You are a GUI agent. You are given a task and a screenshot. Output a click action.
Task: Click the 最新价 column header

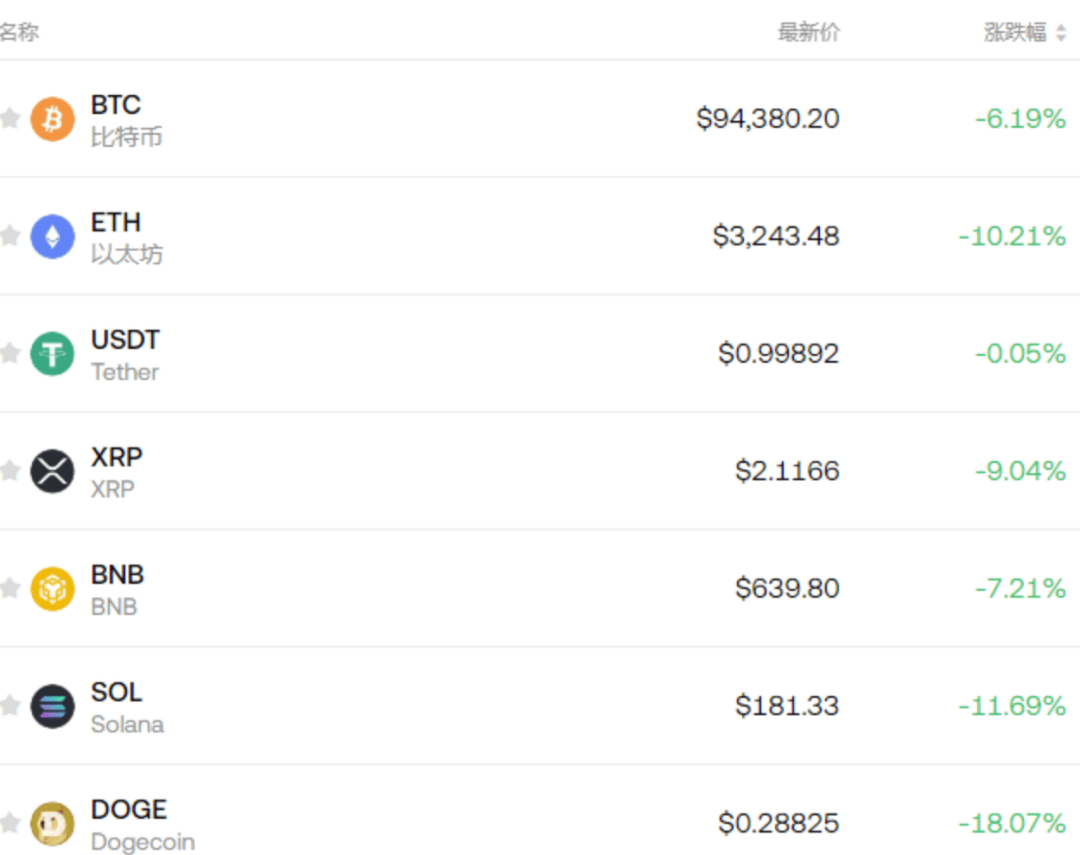click(809, 33)
